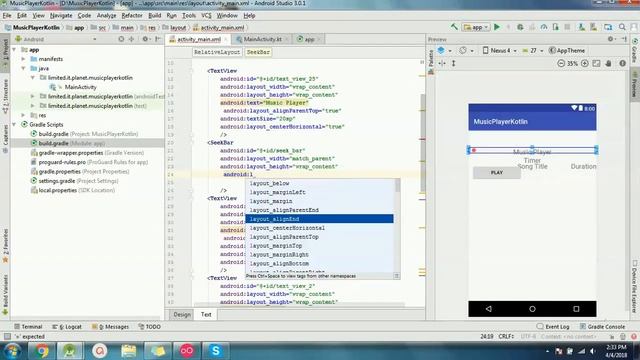Open Search Everywhere magnifier icon
The image size is (640, 360).
(x=622, y=27)
